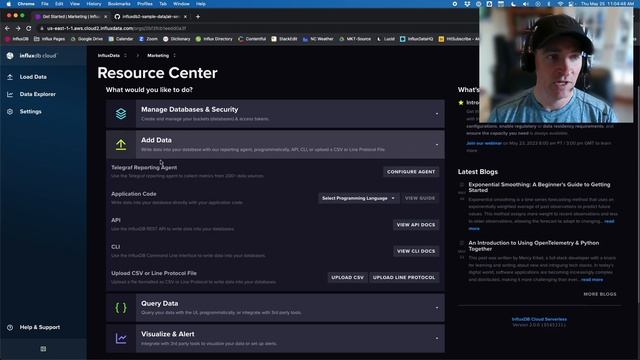This screenshot has height=360, width=640.
Task: Click the Upload CSV button
Action: click(x=347, y=278)
